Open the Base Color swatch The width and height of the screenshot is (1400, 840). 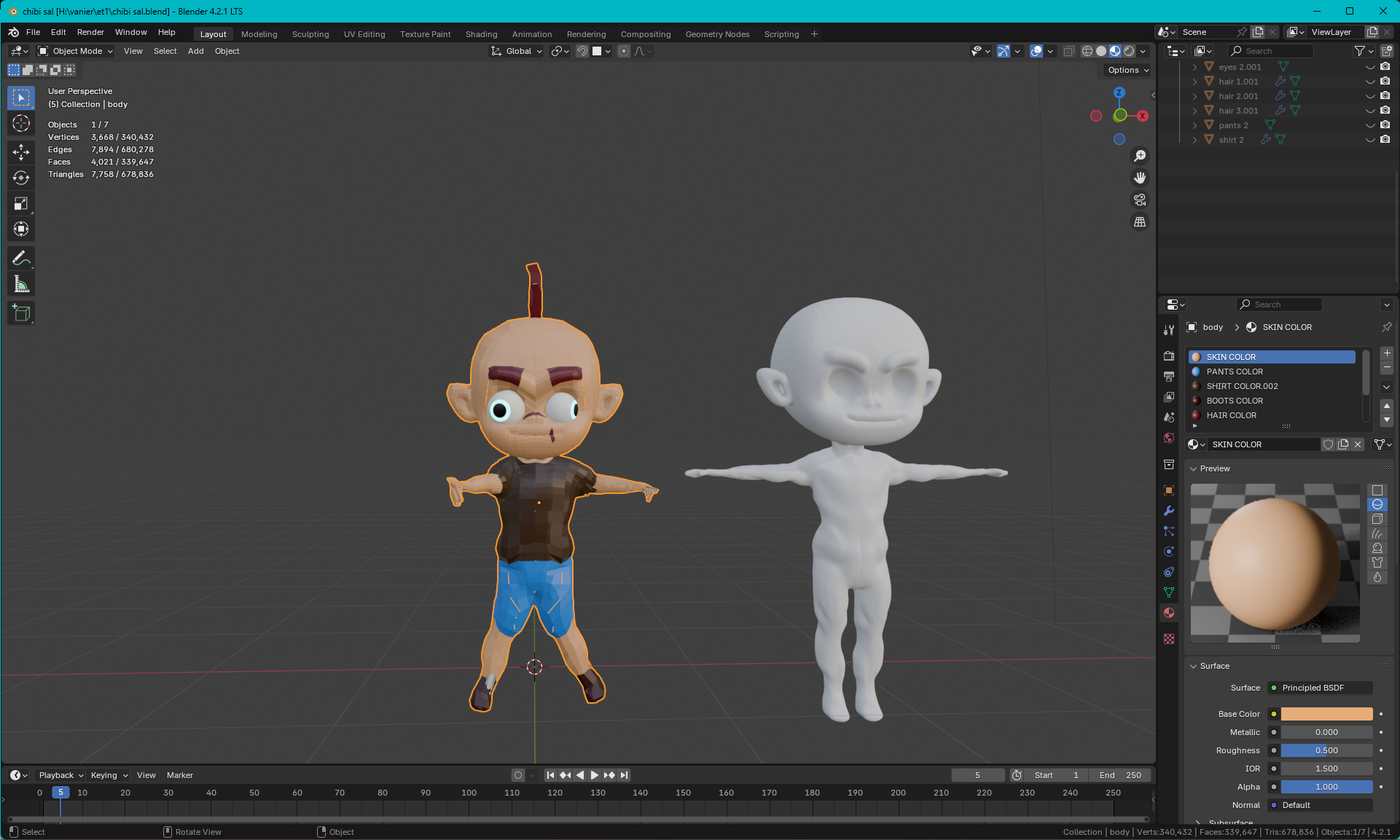pyautogui.click(x=1326, y=714)
